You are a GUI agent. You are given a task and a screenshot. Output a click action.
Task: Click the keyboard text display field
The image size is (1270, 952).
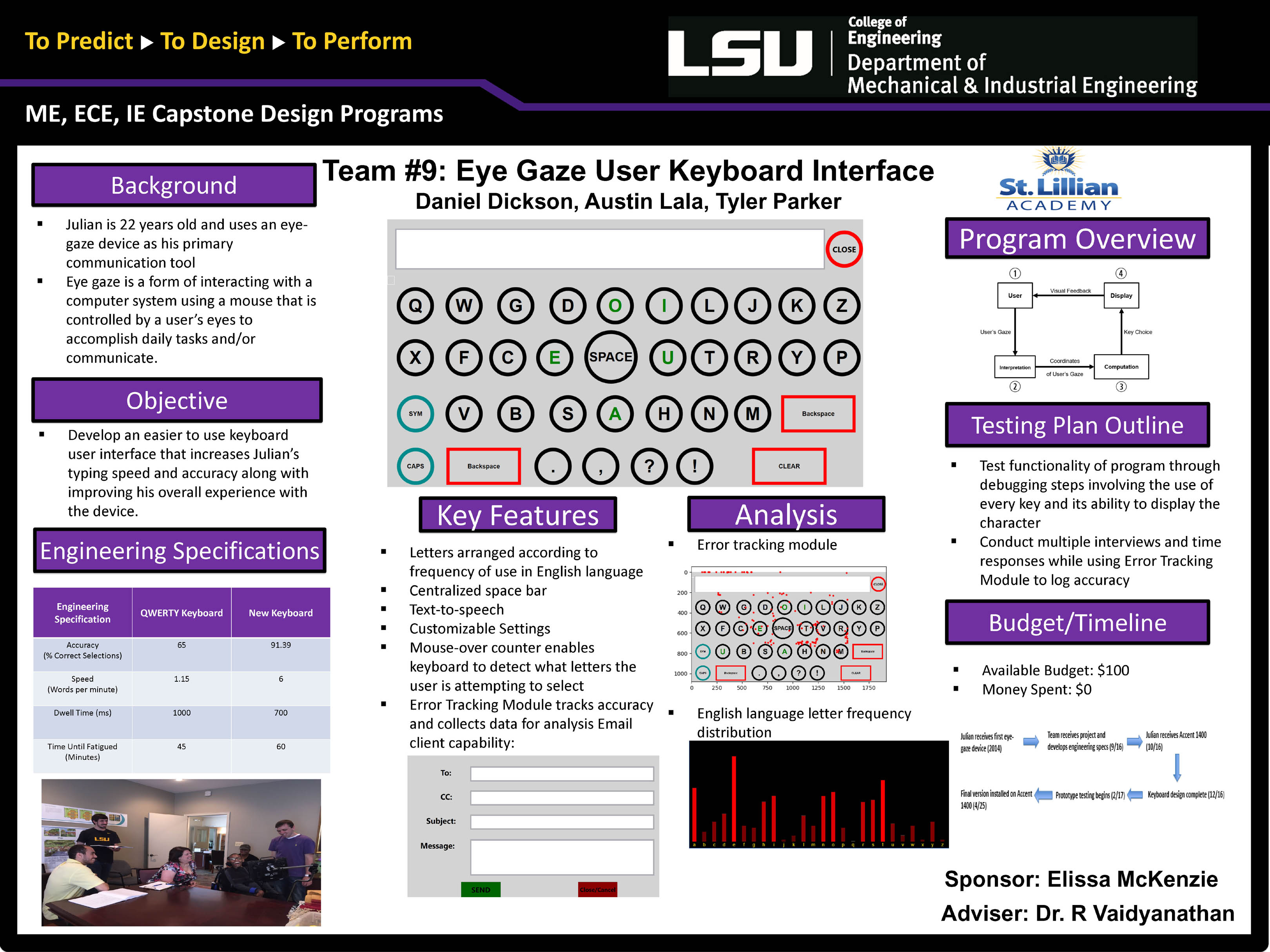(x=610, y=249)
